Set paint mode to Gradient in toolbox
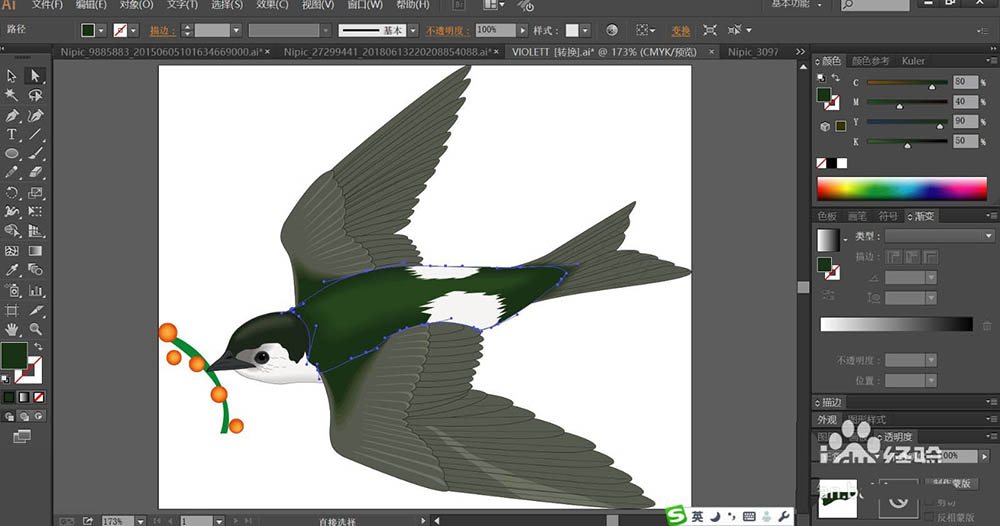This screenshot has height=526, width=1000. (x=24, y=397)
